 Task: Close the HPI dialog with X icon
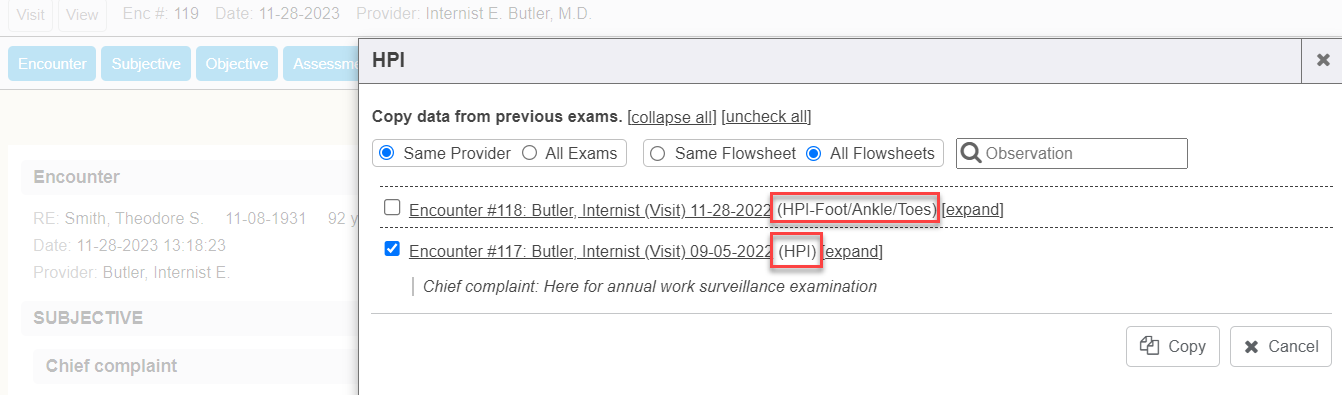pyautogui.click(x=1321, y=61)
